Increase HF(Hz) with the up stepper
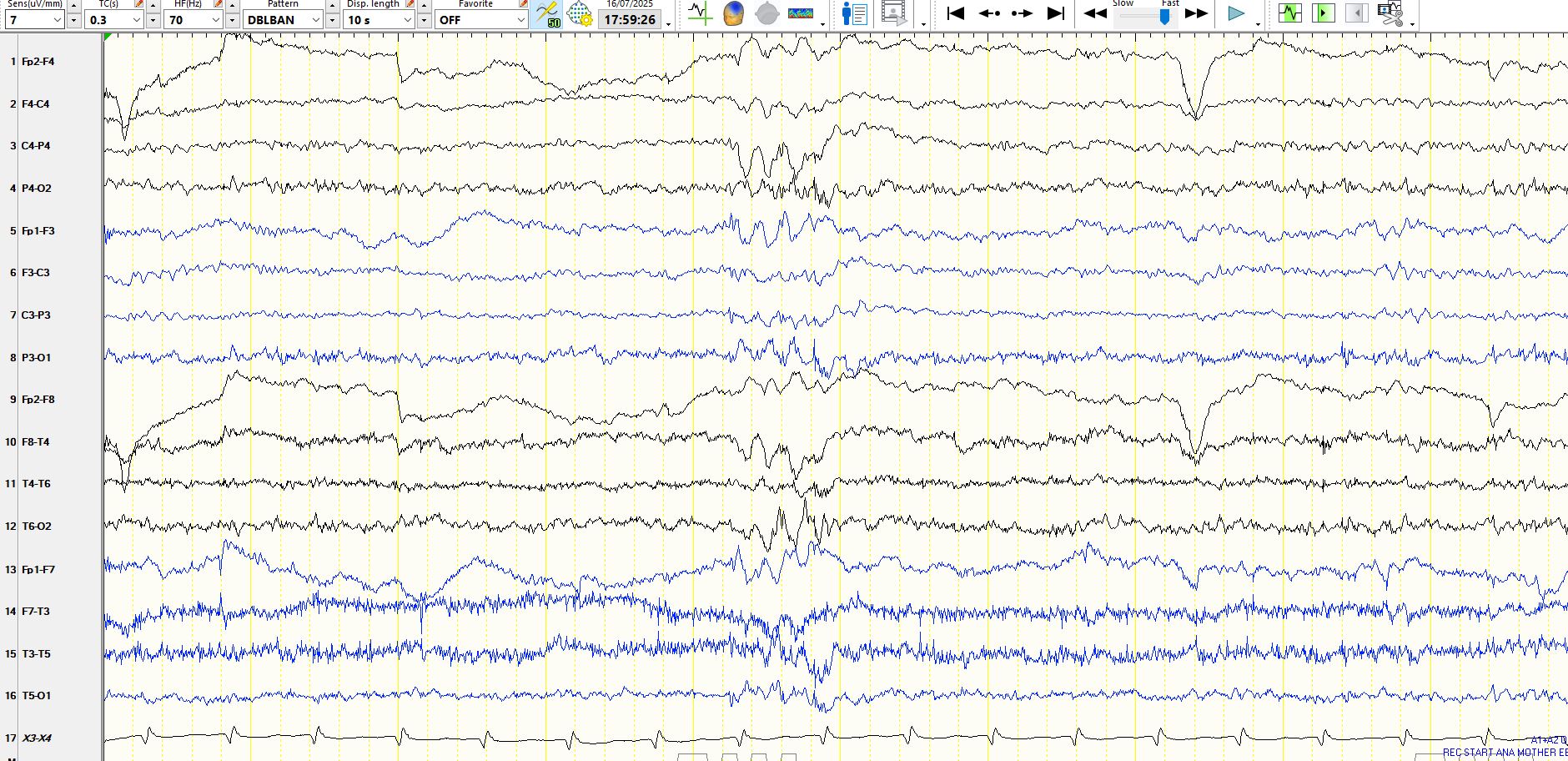Screen dimensions: 1568x761 (x=232, y=5)
